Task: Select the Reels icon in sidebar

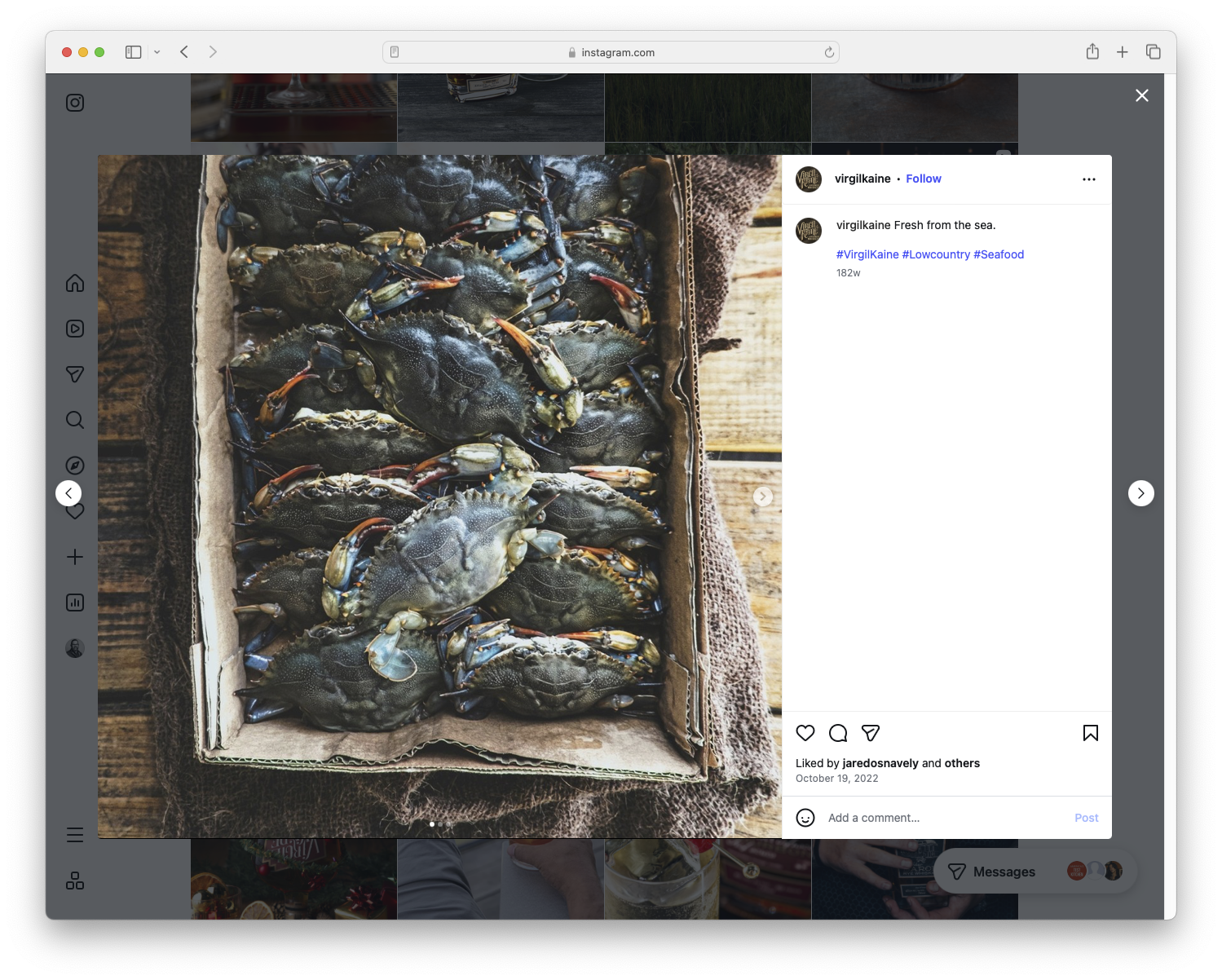Action: coord(74,329)
